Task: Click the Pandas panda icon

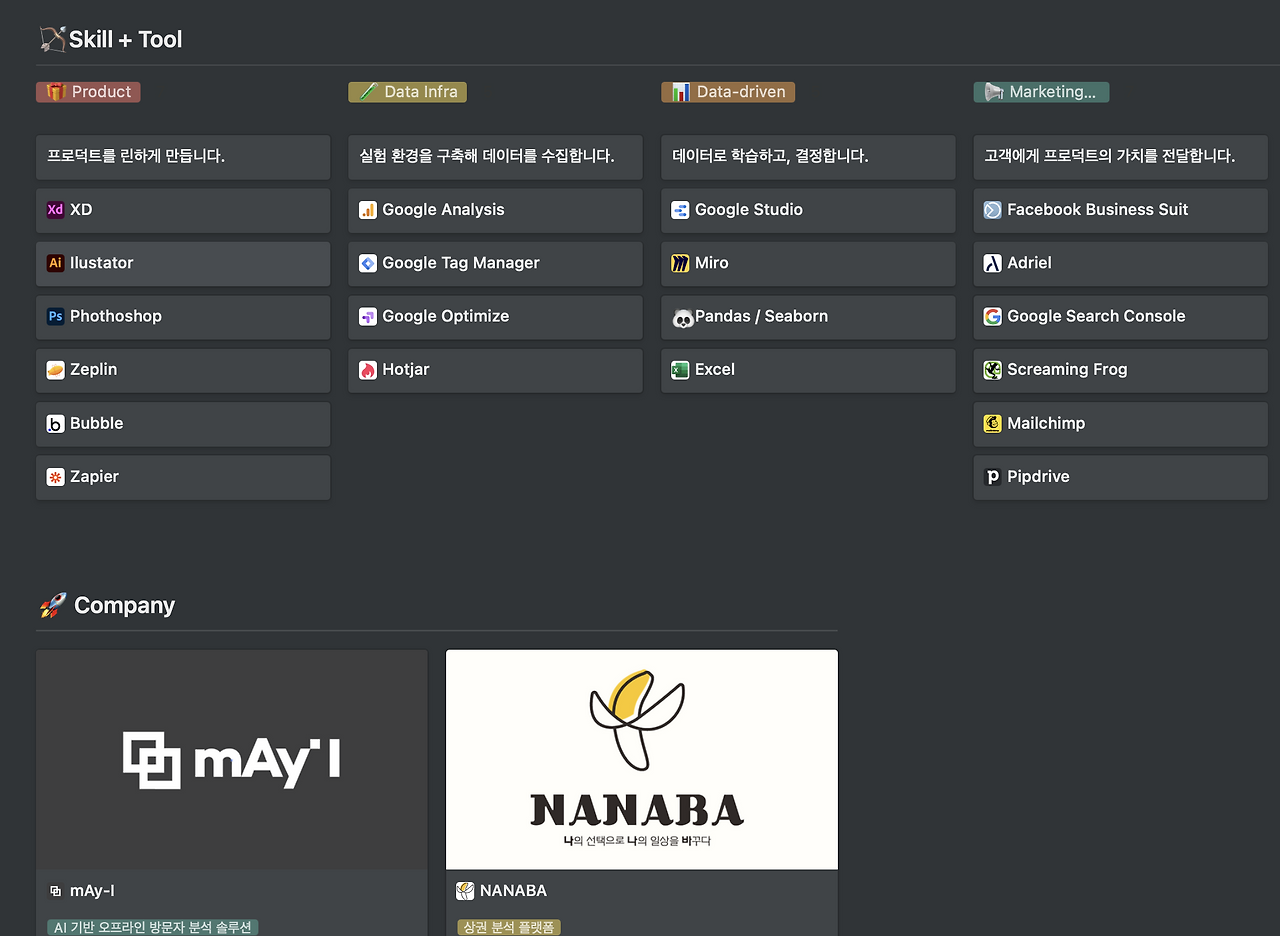Action: coord(683,318)
